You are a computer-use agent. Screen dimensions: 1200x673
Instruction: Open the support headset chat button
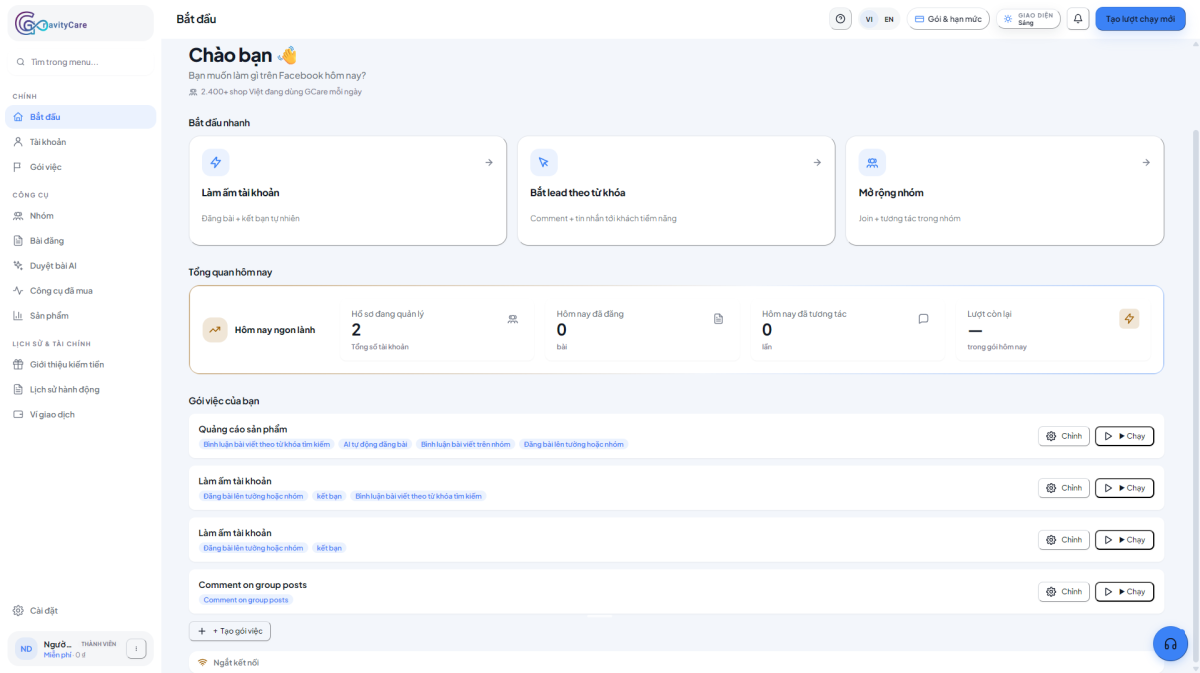click(1170, 644)
